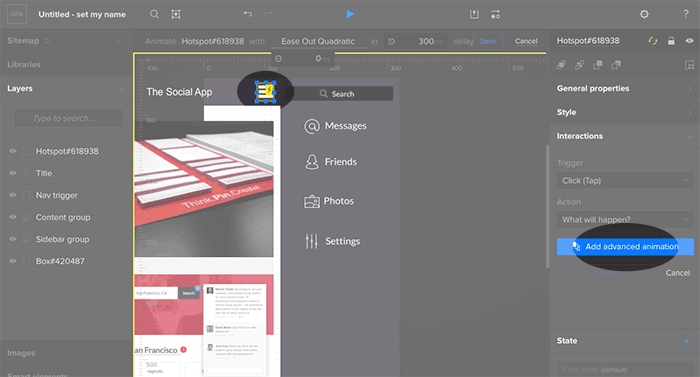Click the redo arrow
700x377 pixels.
[x=267, y=14]
